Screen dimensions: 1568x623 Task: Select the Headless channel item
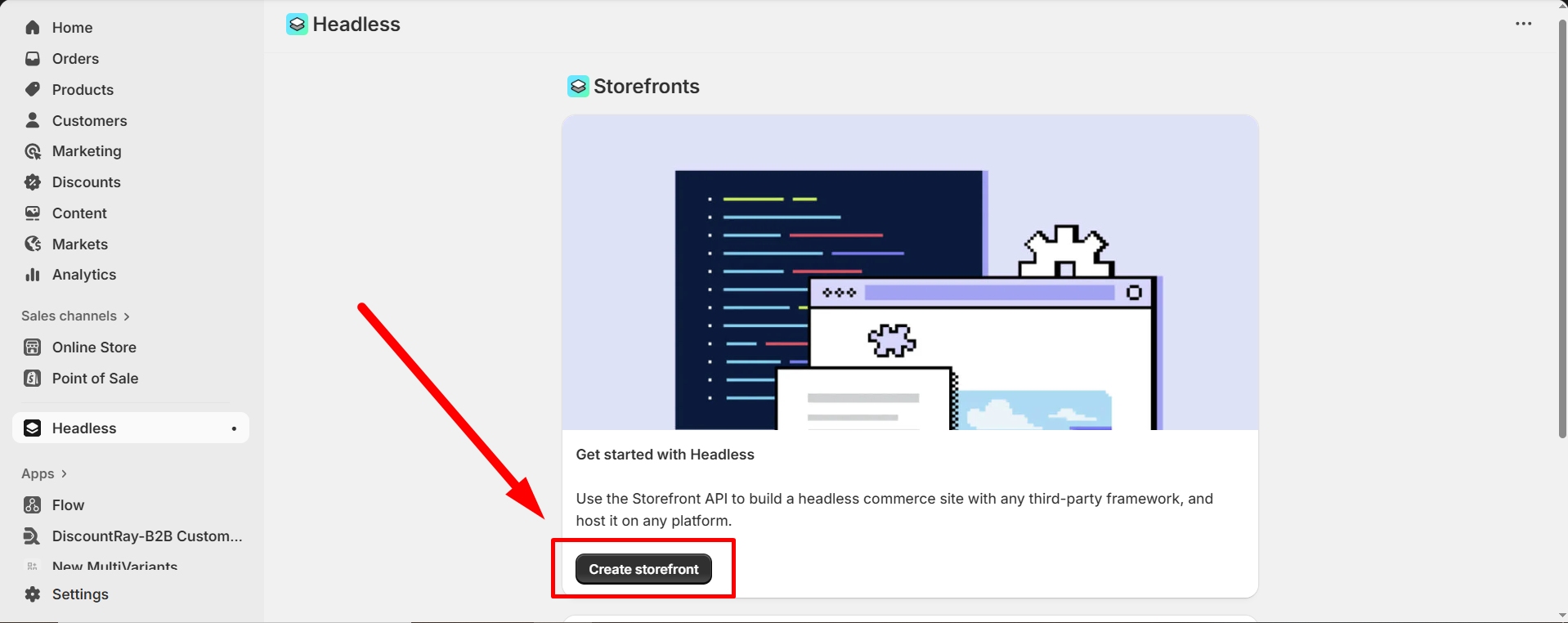coord(131,428)
